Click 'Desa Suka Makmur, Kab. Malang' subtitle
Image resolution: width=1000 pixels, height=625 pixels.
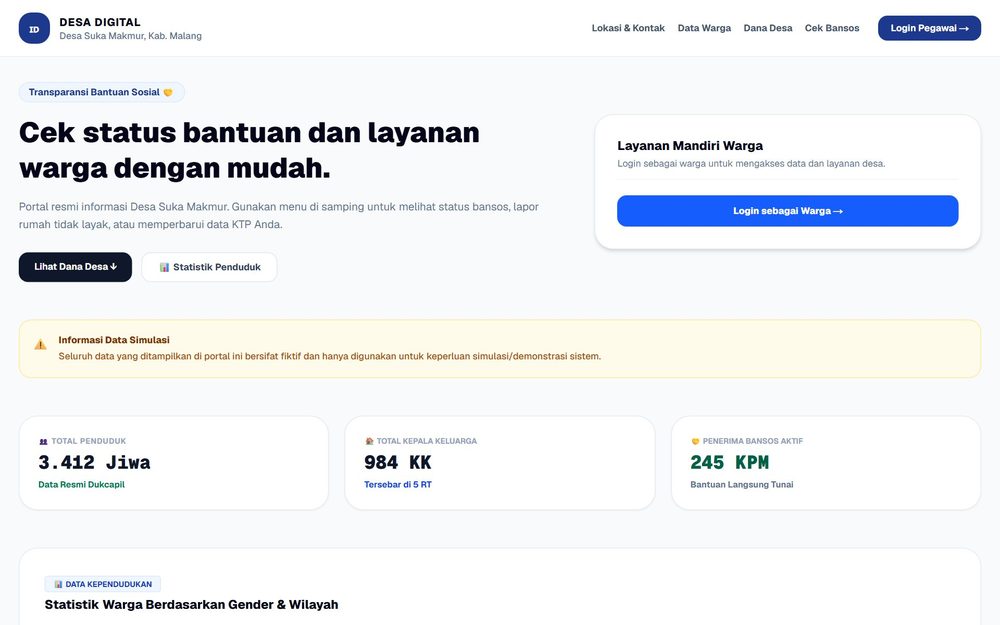[x=131, y=36]
